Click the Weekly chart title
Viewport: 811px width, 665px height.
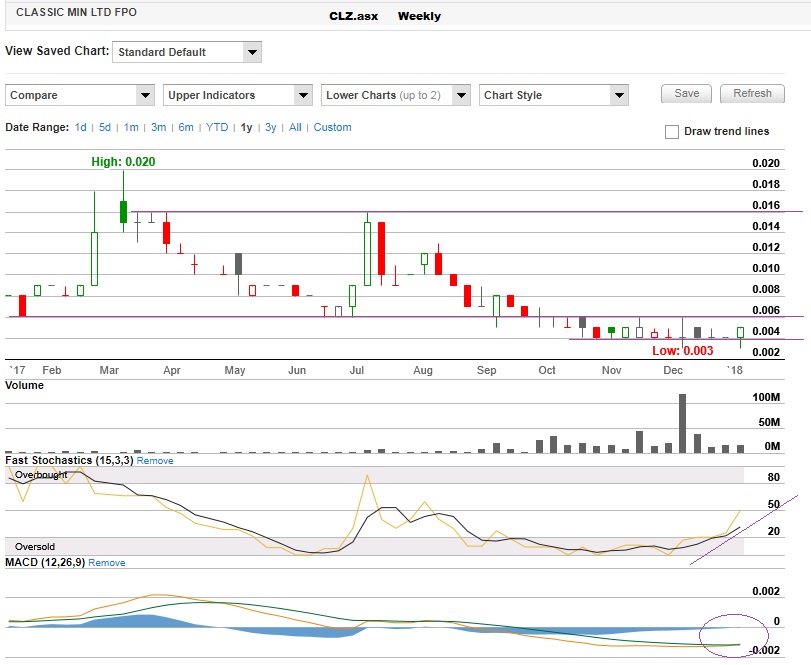pyautogui.click(x=419, y=16)
